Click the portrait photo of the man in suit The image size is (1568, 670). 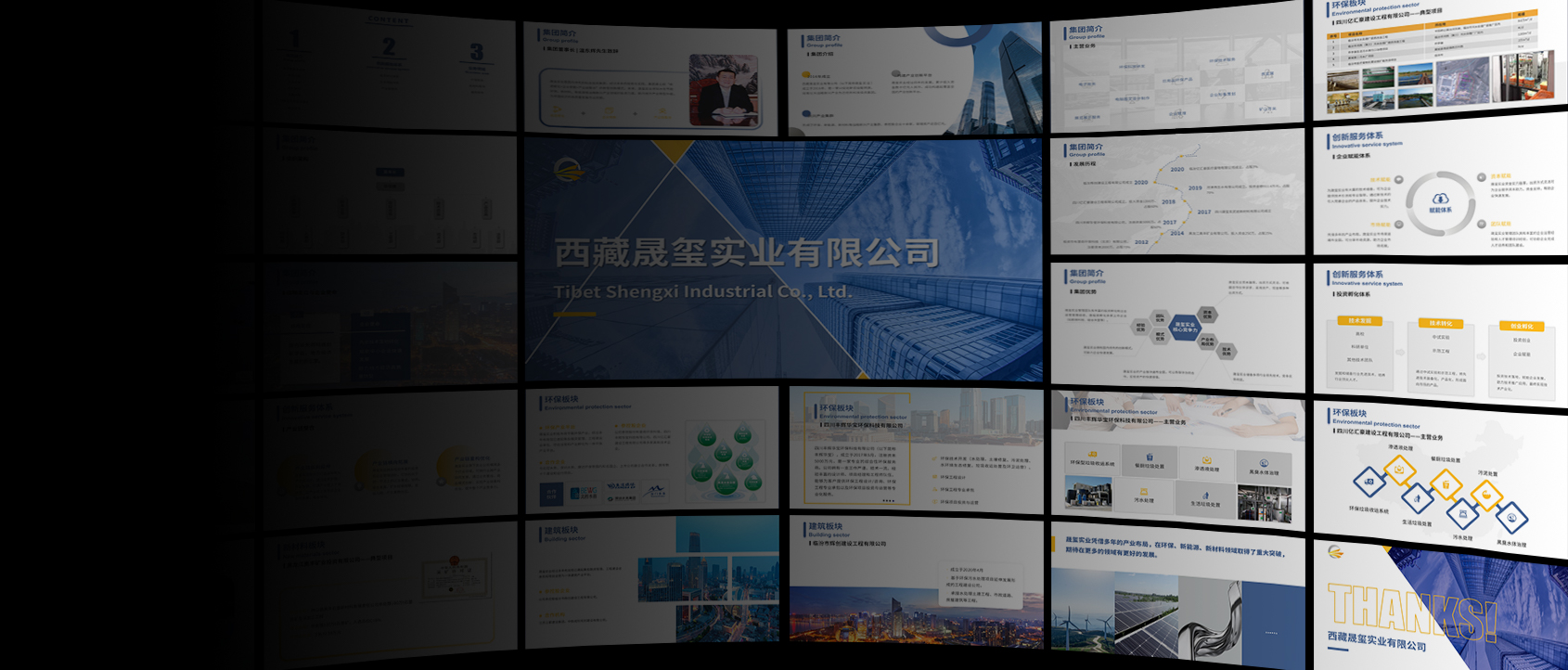724,90
